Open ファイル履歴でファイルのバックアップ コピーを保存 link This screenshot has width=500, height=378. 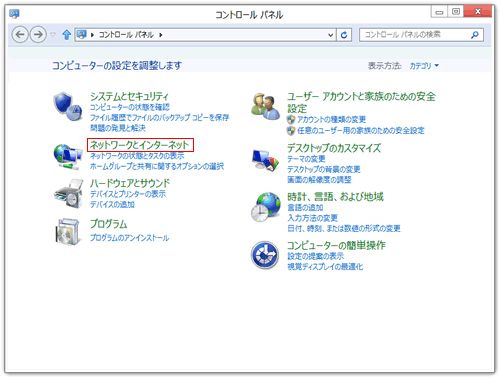tap(159, 118)
